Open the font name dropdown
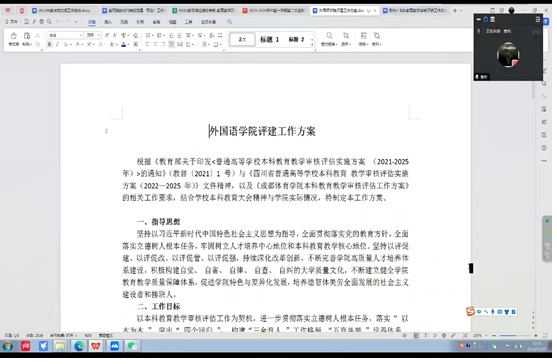The height and width of the screenshot is (364, 557). tap(65, 35)
